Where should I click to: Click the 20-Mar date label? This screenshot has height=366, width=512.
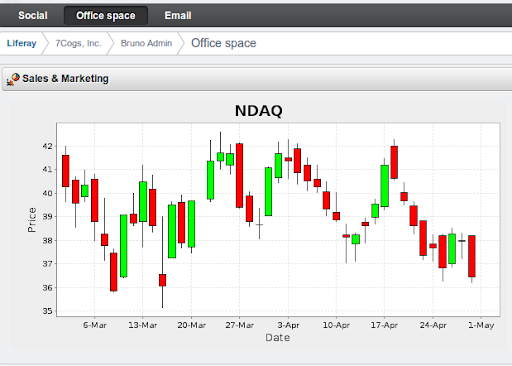tap(191, 325)
